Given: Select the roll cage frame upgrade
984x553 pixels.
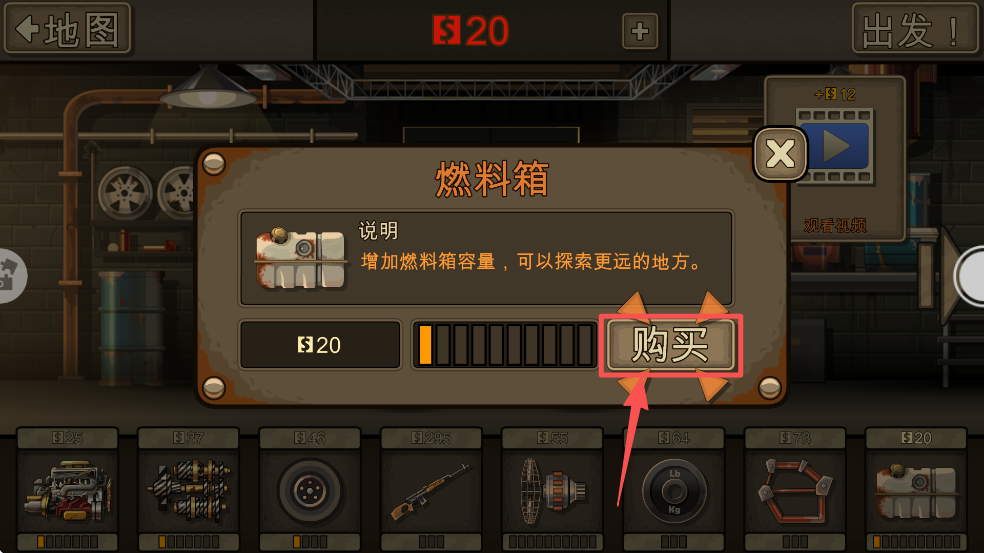Looking at the screenshot, I should 795,490.
